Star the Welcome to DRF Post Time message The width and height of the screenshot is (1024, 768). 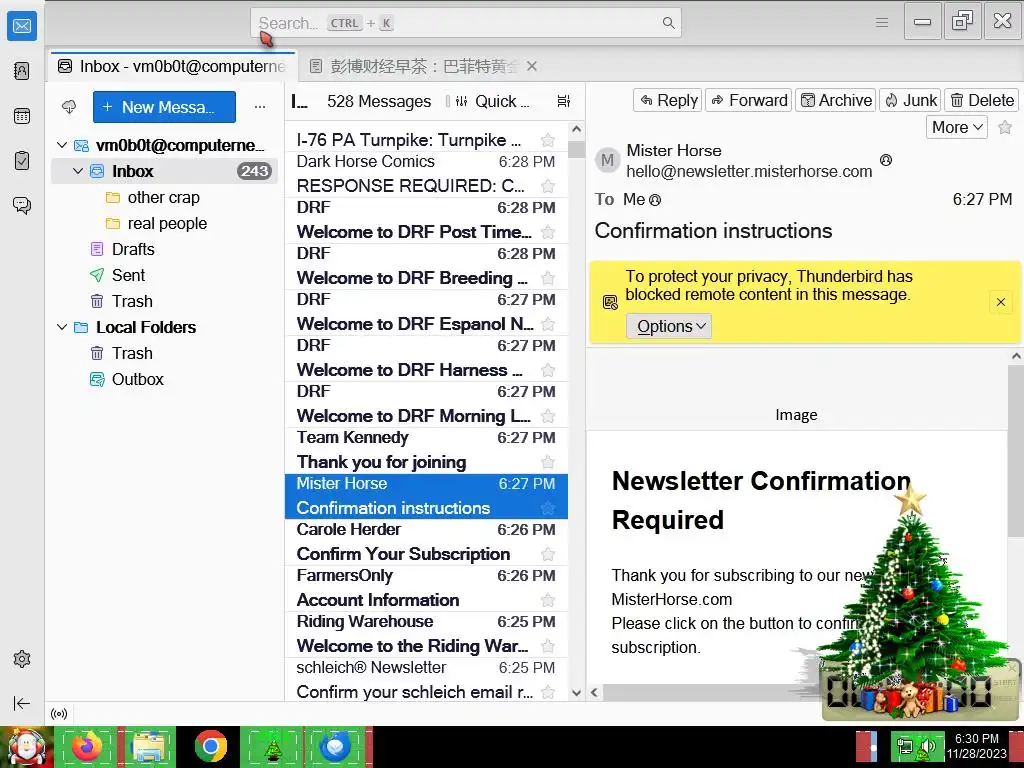[x=548, y=232]
